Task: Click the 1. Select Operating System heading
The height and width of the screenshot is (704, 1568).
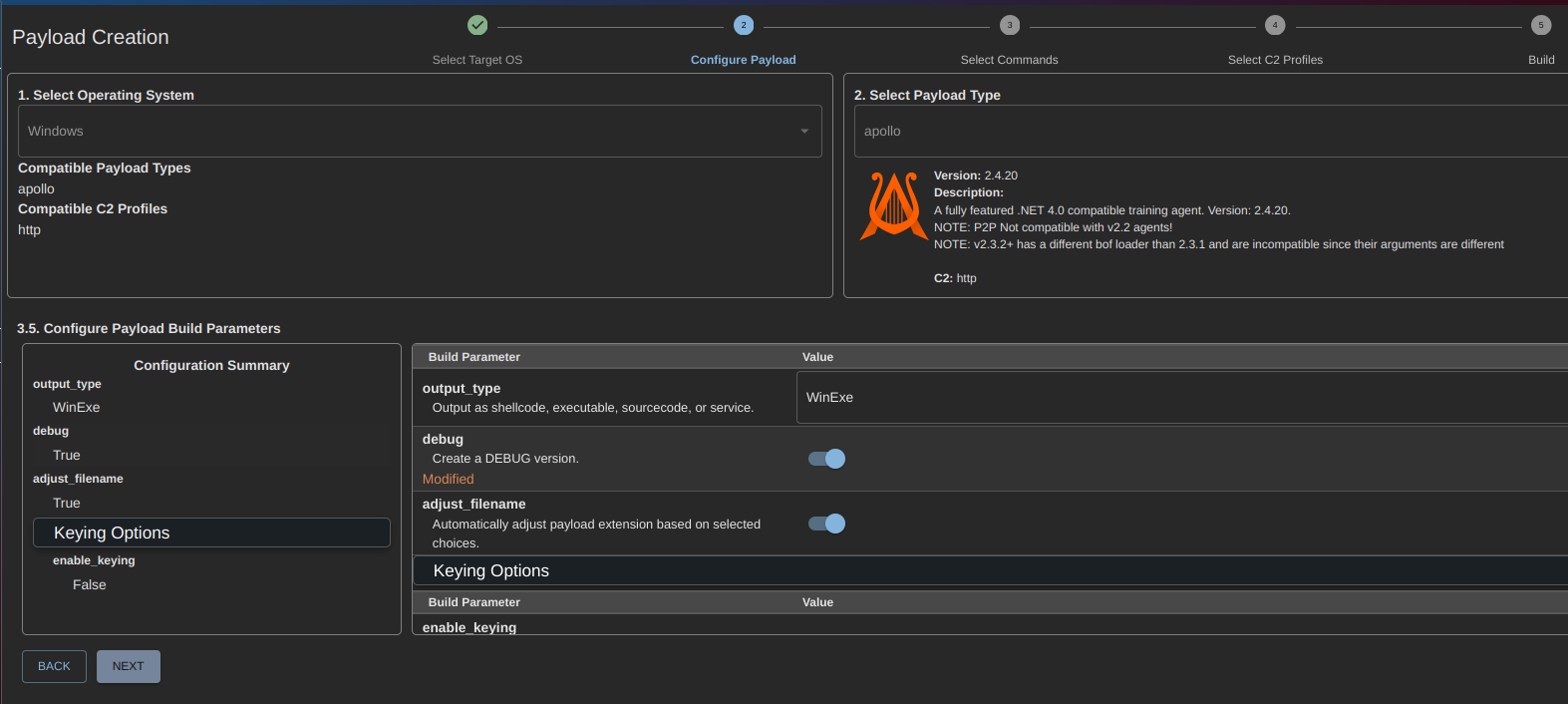Action: [106, 95]
